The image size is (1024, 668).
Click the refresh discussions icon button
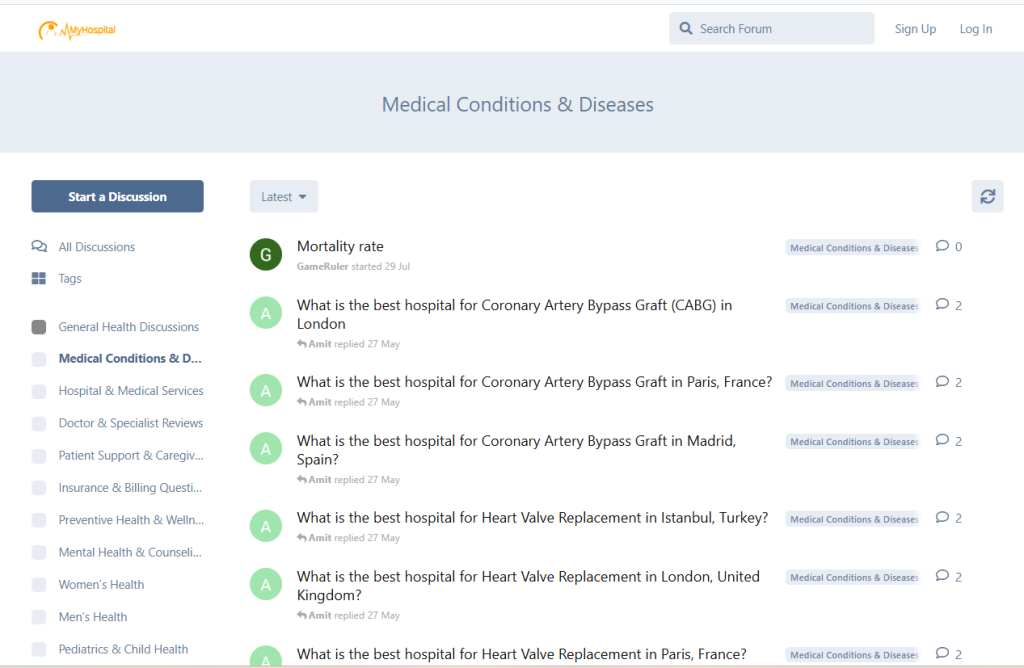tap(987, 197)
